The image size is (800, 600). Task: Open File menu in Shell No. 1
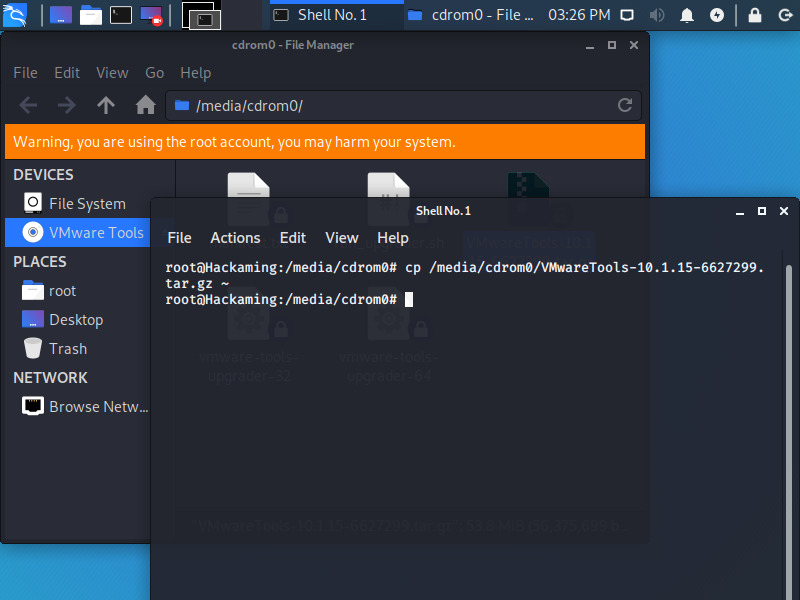pyautogui.click(x=180, y=238)
